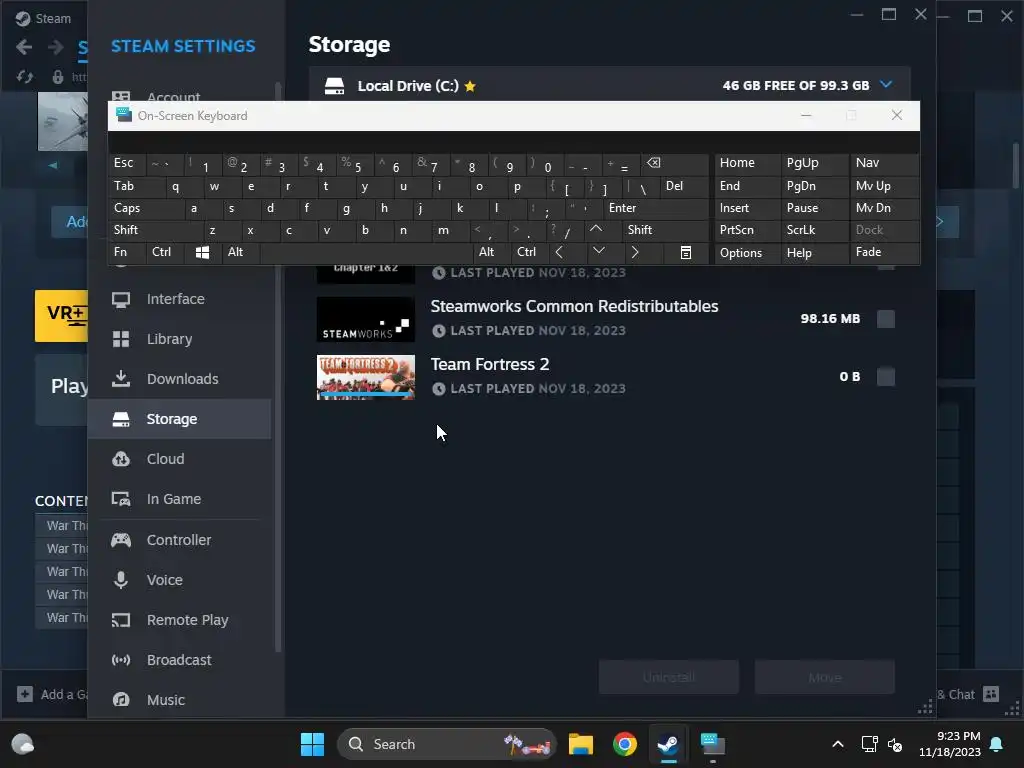Open Broadcast settings signal icon
Image resolution: width=1024 pixels, height=768 pixels.
pos(121,660)
